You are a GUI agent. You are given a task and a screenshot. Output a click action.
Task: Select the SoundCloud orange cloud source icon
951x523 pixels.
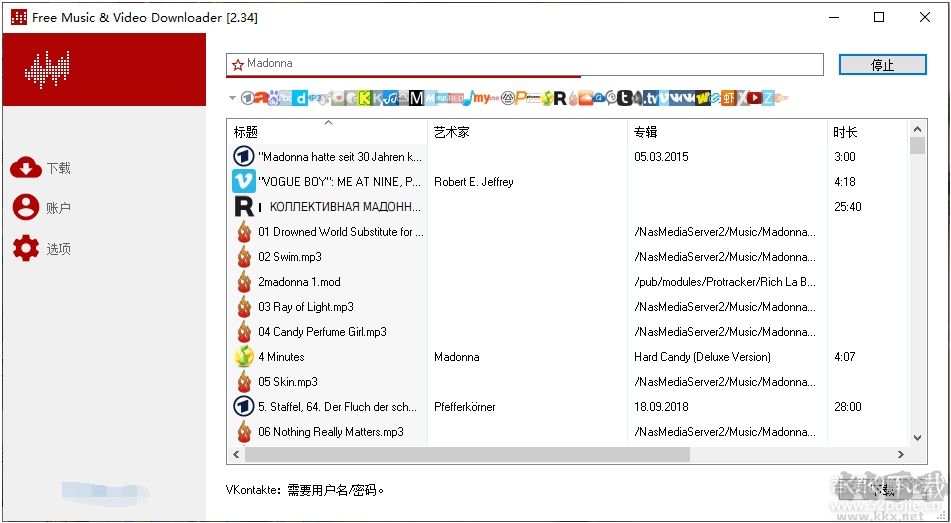coord(585,98)
